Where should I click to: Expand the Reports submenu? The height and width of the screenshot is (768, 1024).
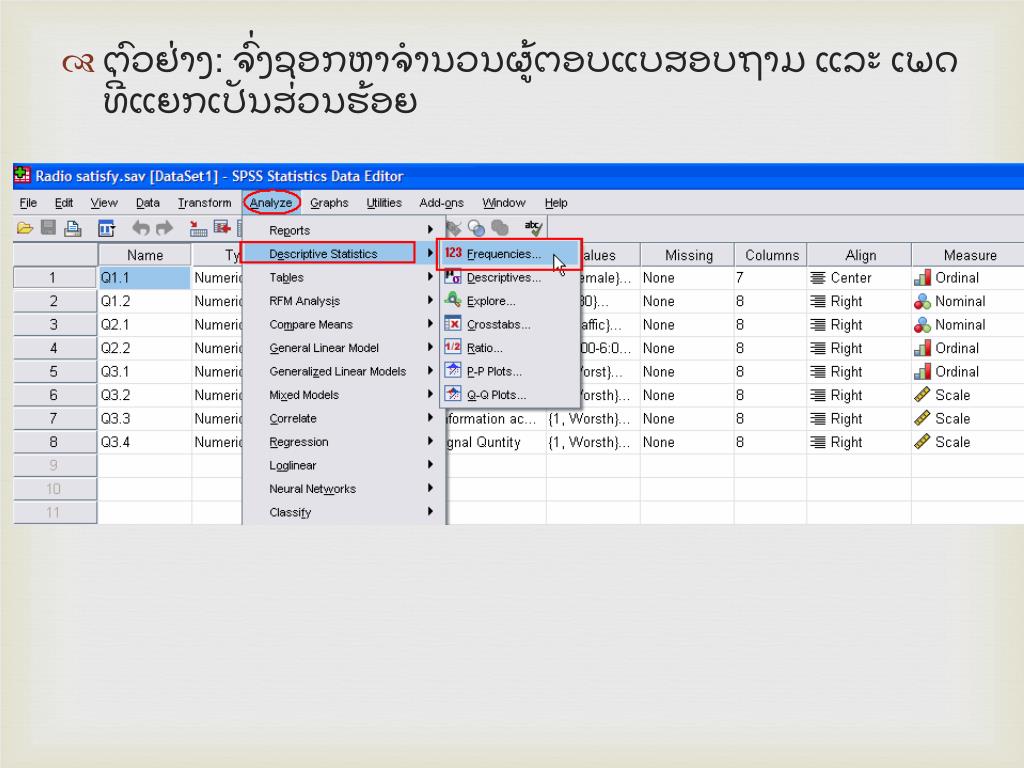click(344, 230)
